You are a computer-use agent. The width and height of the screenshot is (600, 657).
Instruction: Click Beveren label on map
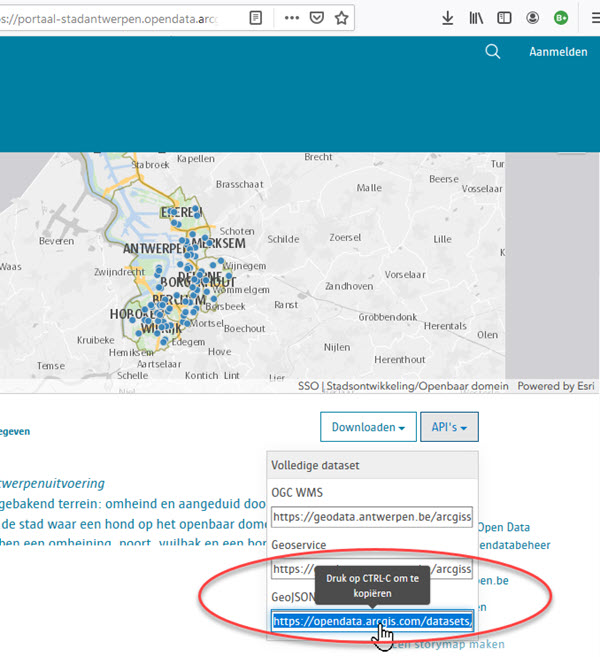pos(57,241)
